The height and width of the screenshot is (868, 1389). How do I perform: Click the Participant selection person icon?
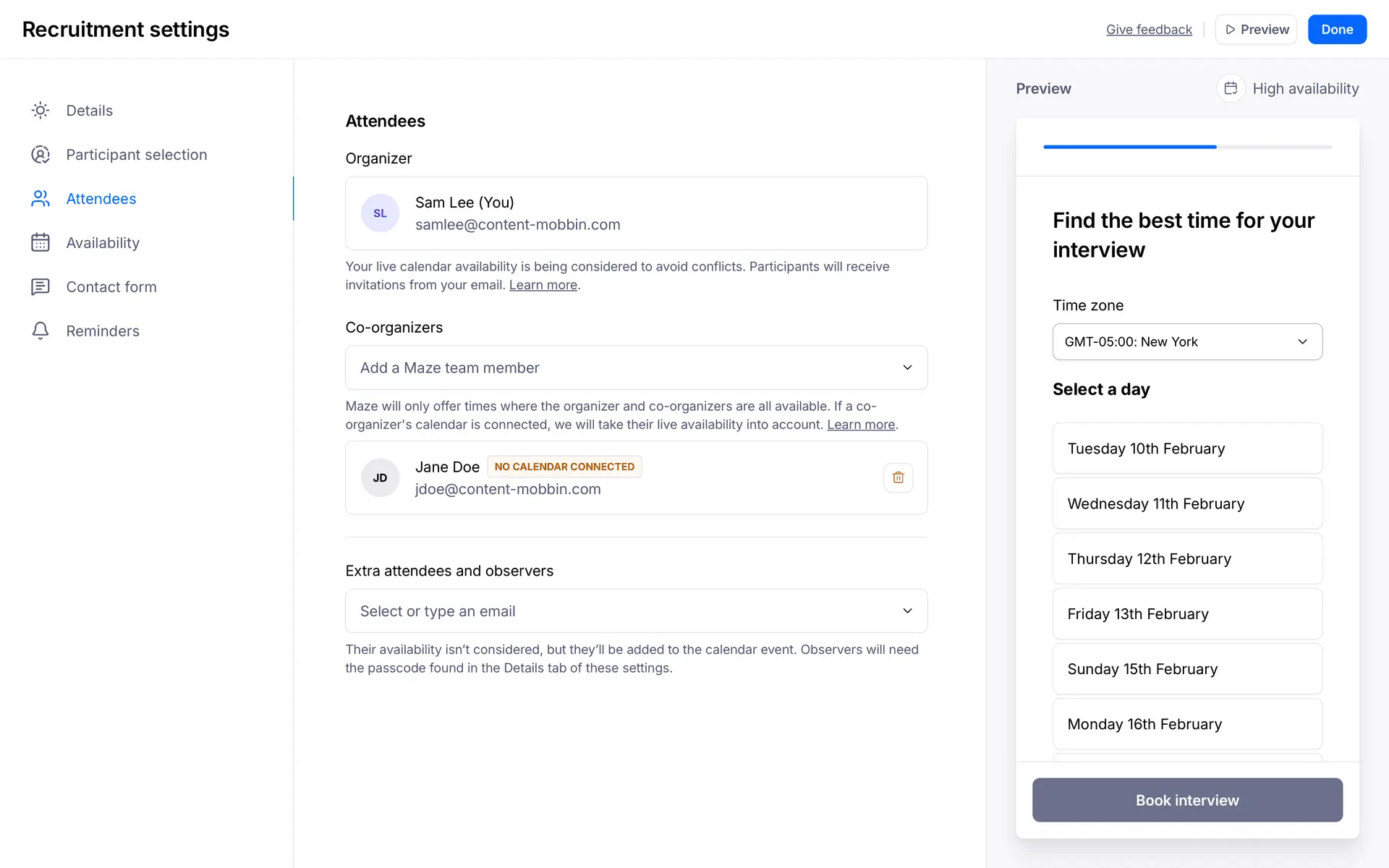(x=41, y=155)
